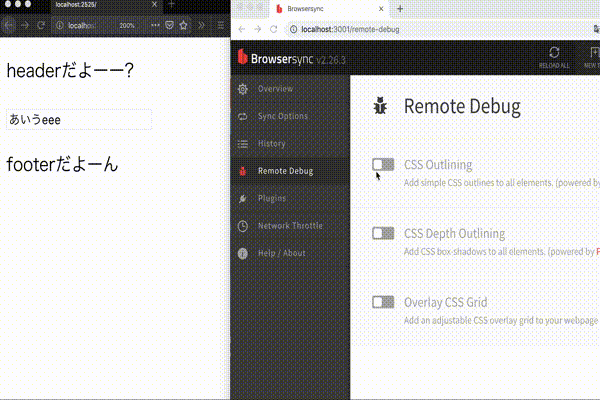
Task: Click the bug icon beside Remote Debug heading
Action: coord(380,106)
